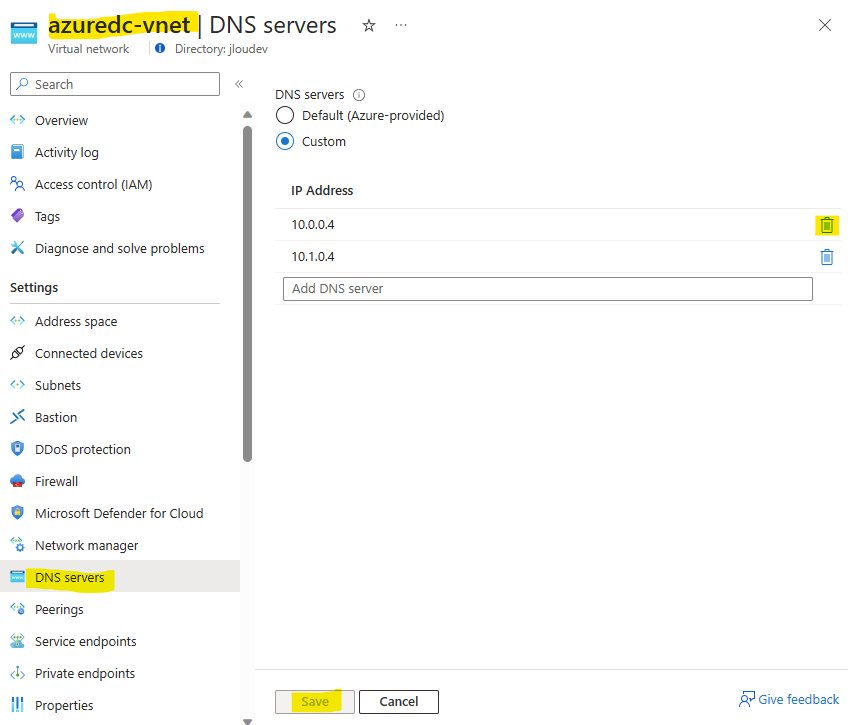Click the sidebar scrollbar thumb
Viewport: 848px width, 725px height.
coord(248,294)
